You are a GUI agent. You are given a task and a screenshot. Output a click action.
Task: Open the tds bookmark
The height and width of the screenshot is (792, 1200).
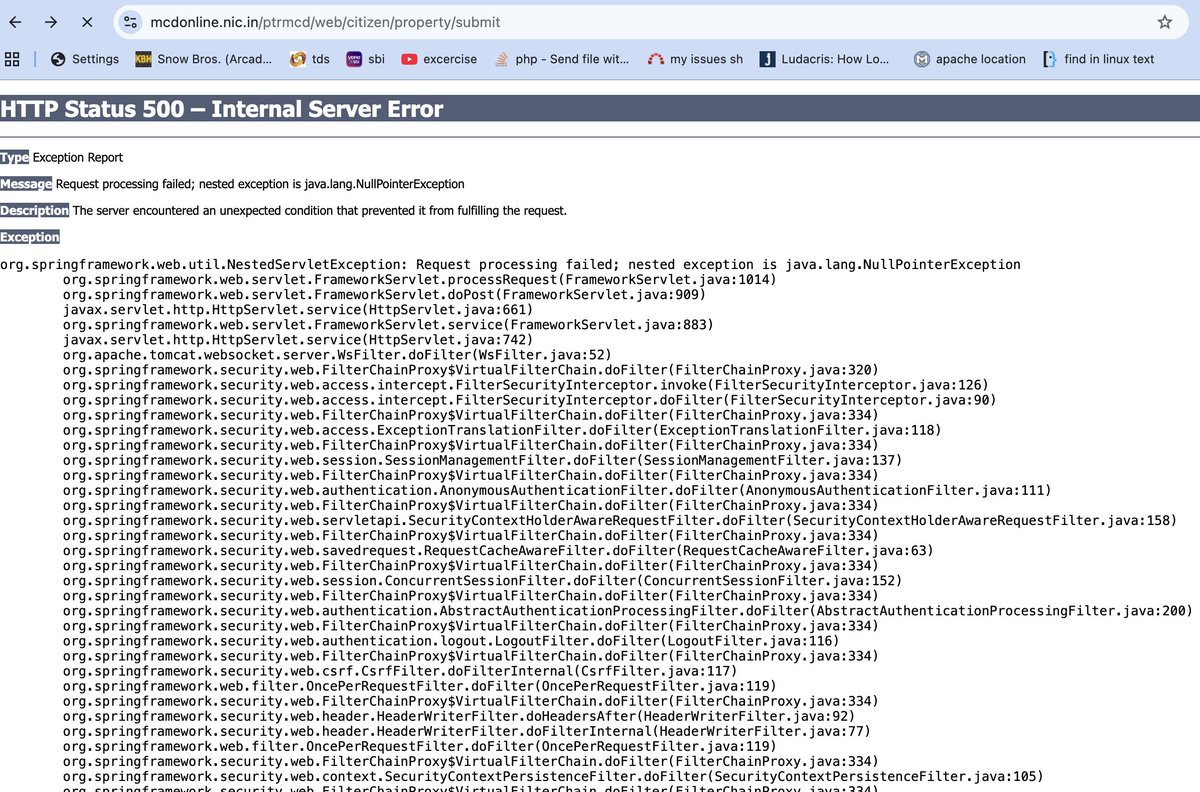tap(310, 59)
